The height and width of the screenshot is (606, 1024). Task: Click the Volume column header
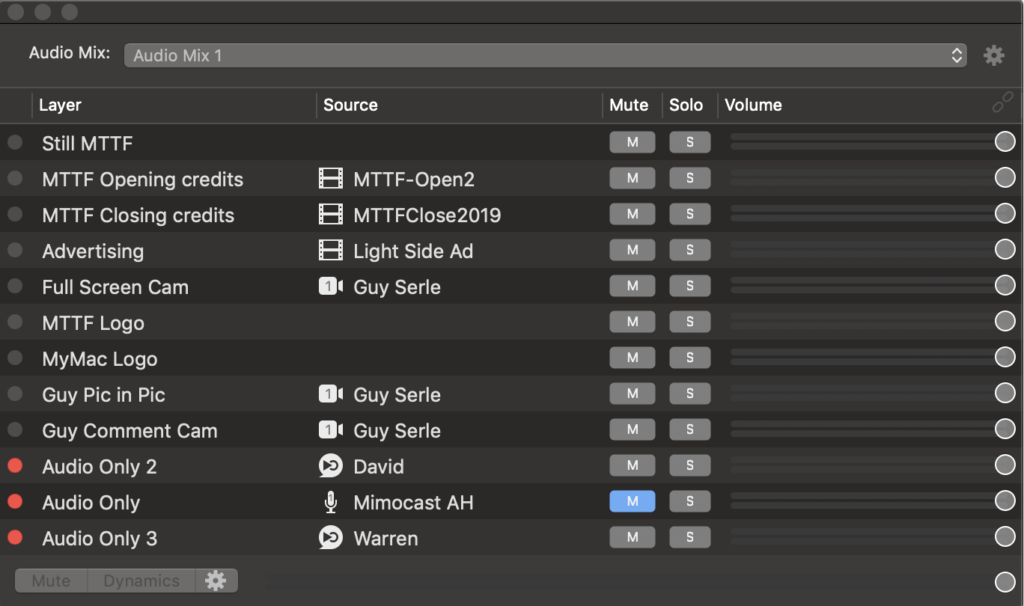pos(753,105)
